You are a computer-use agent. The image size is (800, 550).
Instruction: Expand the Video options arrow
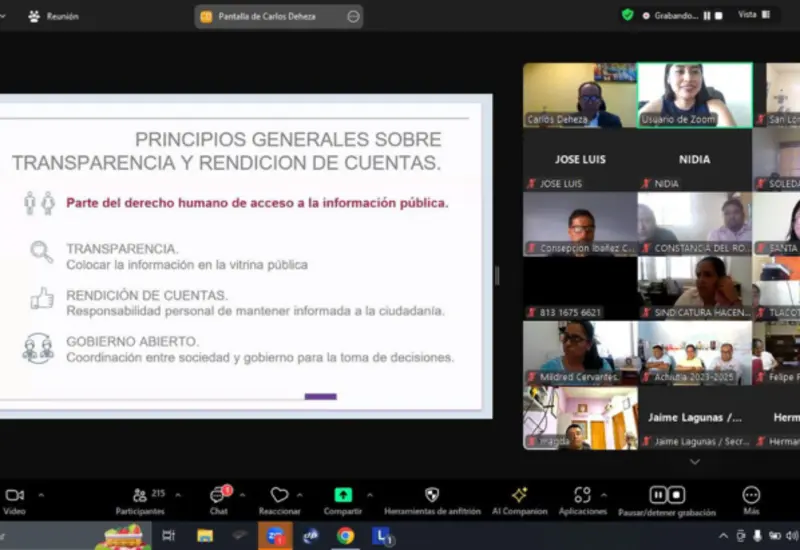tap(41, 494)
